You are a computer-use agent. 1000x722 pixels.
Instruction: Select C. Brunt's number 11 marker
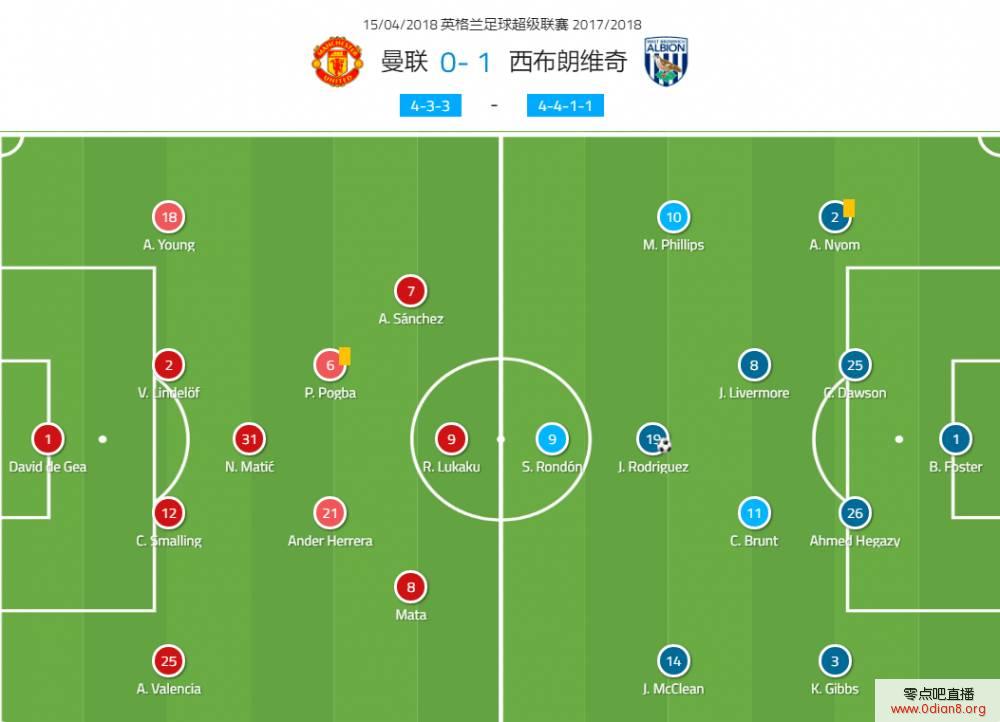tap(754, 513)
